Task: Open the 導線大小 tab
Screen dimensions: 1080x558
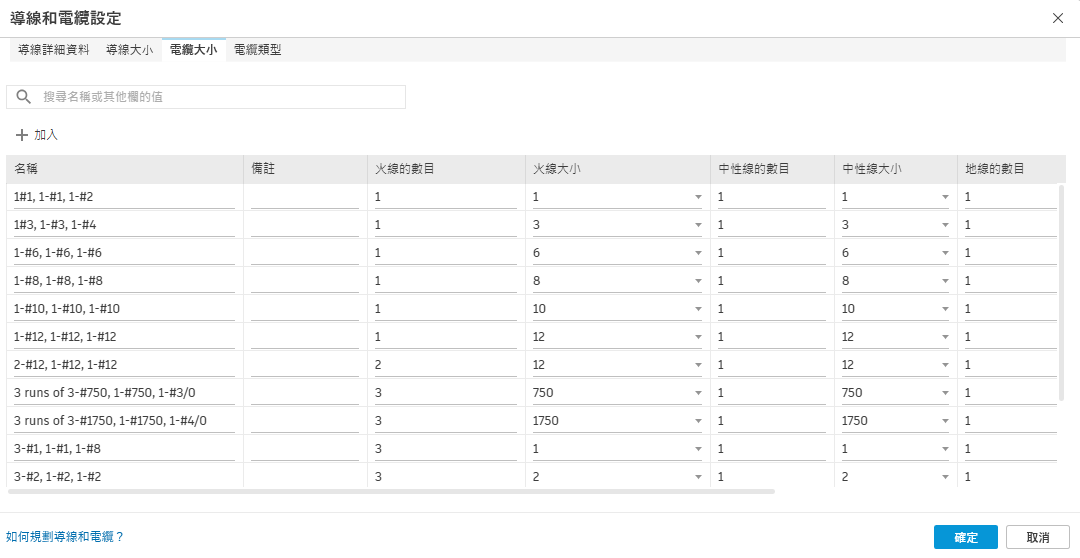Action: click(x=130, y=49)
